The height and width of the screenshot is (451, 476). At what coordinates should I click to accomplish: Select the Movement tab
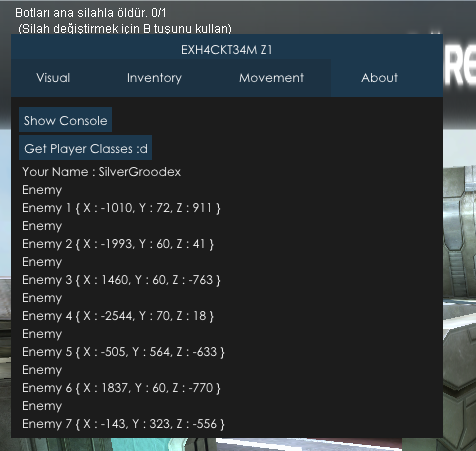tap(271, 78)
